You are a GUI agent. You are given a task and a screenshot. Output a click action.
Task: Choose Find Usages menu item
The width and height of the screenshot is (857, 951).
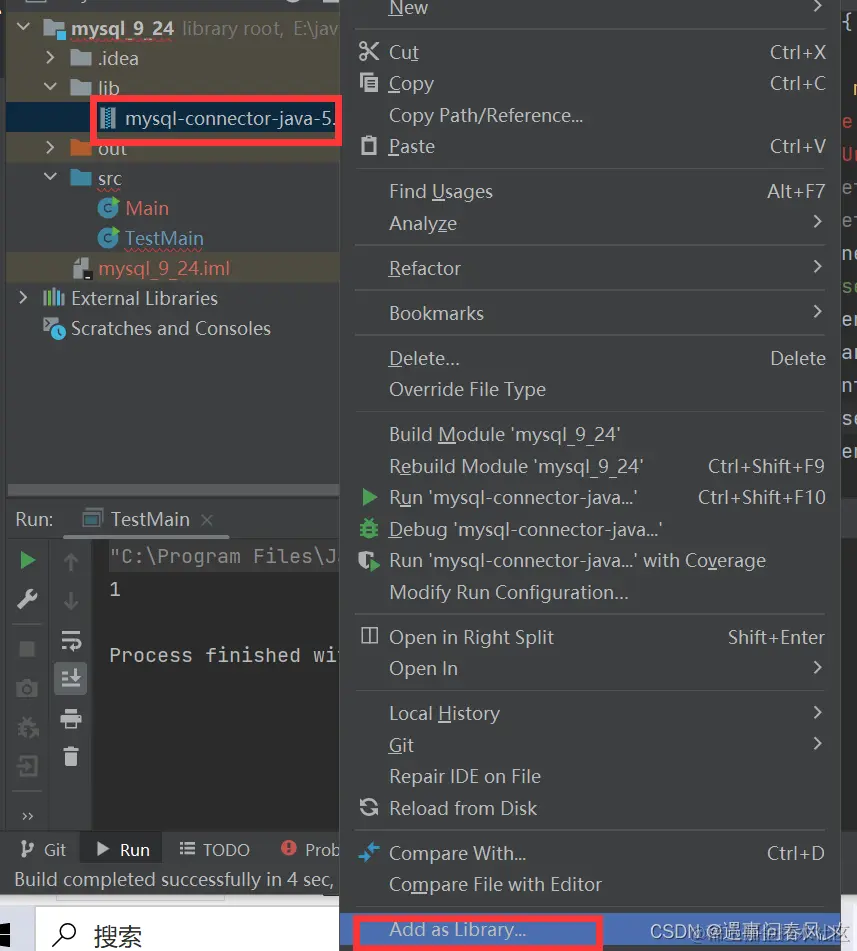click(590, 191)
